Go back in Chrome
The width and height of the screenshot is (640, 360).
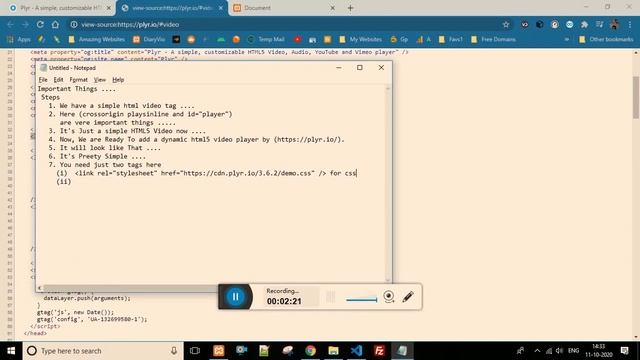coord(11,24)
